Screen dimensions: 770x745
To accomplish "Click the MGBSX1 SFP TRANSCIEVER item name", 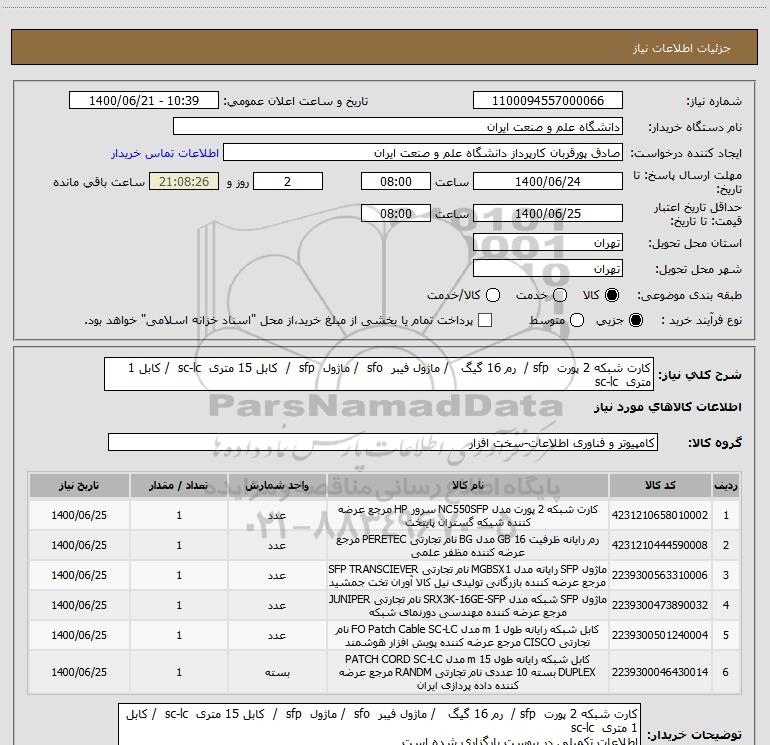I will click(x=468, y=576).
